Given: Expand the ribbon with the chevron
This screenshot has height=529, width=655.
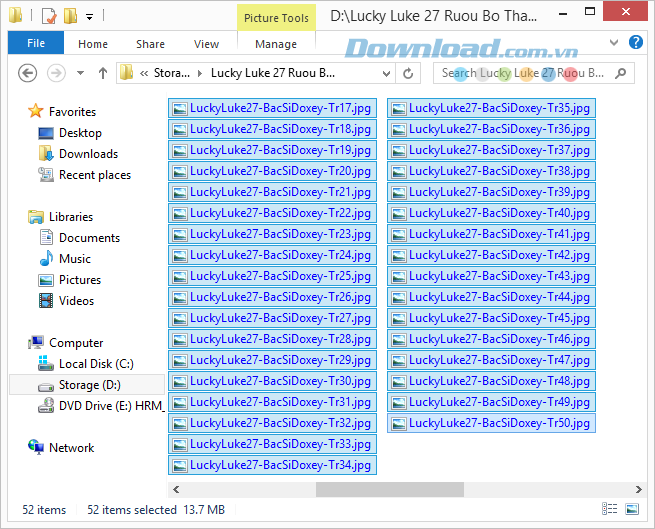Looking at the screenshot, I should click(x=614, y=42).
